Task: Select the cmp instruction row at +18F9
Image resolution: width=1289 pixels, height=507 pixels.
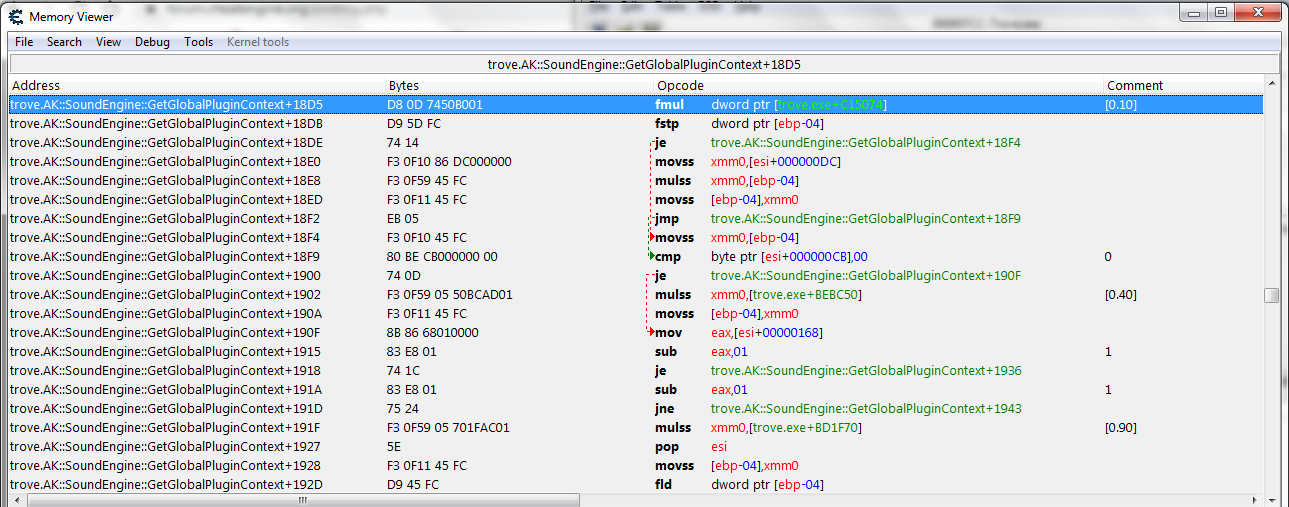Action: click(x=635, y=256)
